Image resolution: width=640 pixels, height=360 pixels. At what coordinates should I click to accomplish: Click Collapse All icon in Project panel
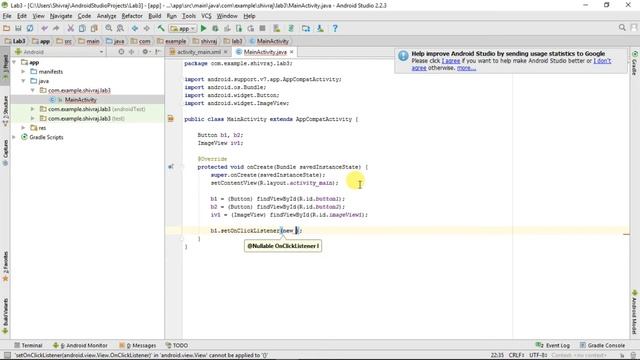click(x=131, y=52)
